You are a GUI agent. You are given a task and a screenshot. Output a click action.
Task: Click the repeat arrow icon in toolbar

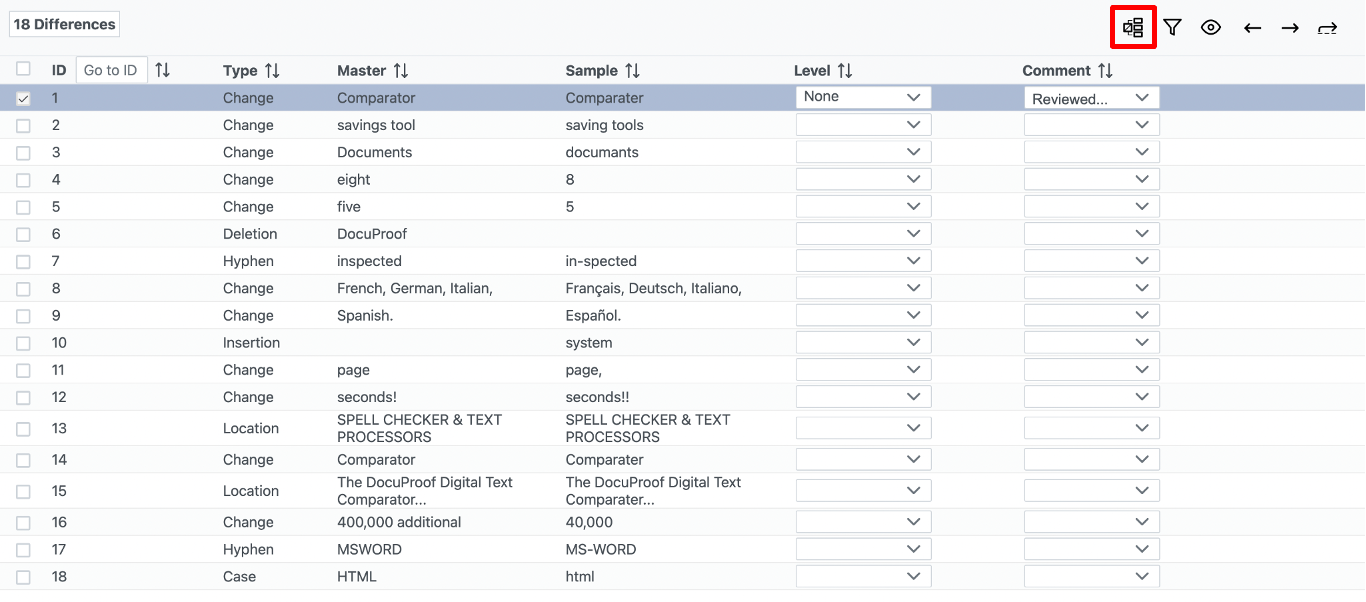point(1327,28)
